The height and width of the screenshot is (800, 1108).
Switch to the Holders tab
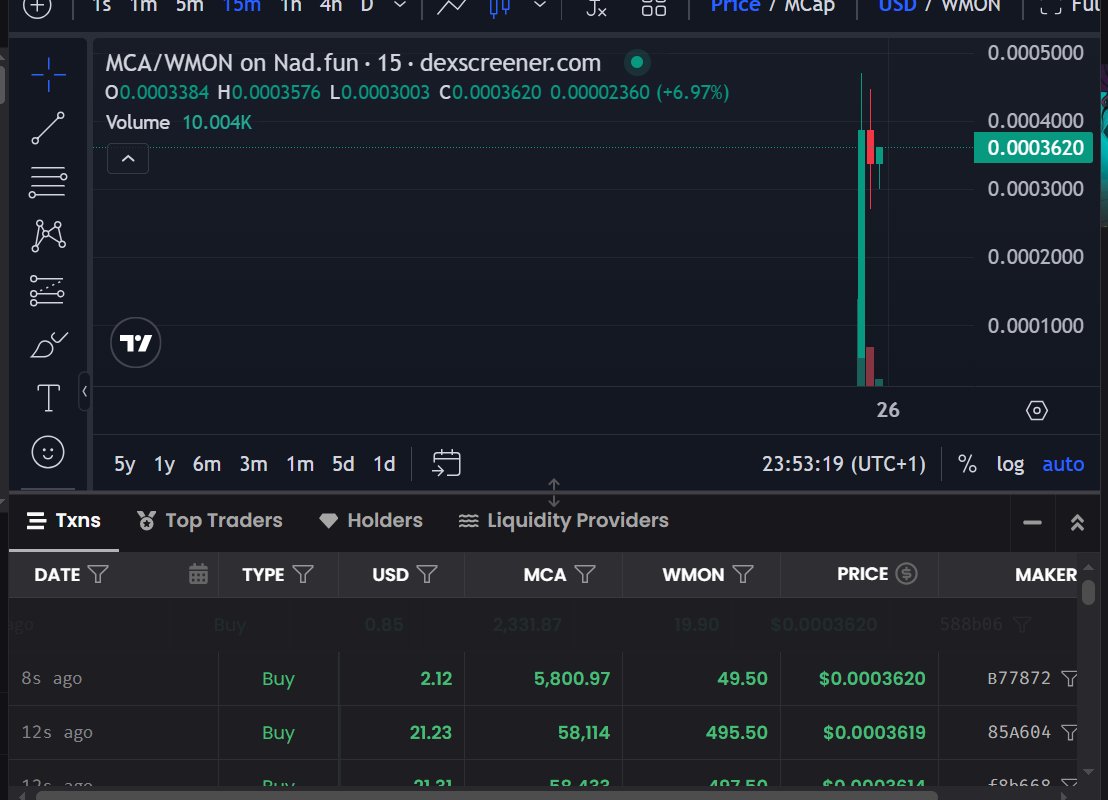click(x=370, y=521)
